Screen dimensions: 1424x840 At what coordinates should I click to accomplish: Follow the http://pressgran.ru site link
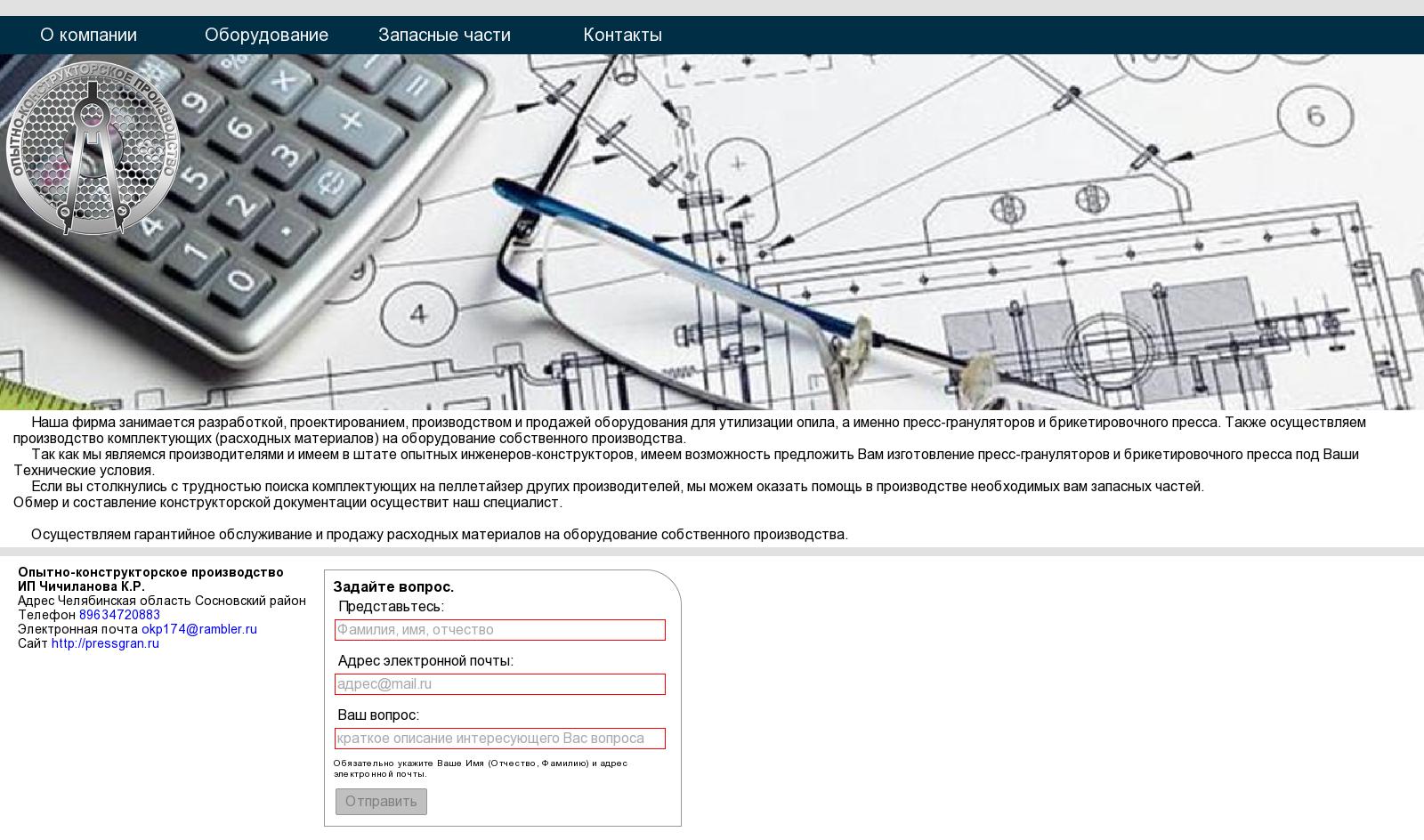point(105,643)
